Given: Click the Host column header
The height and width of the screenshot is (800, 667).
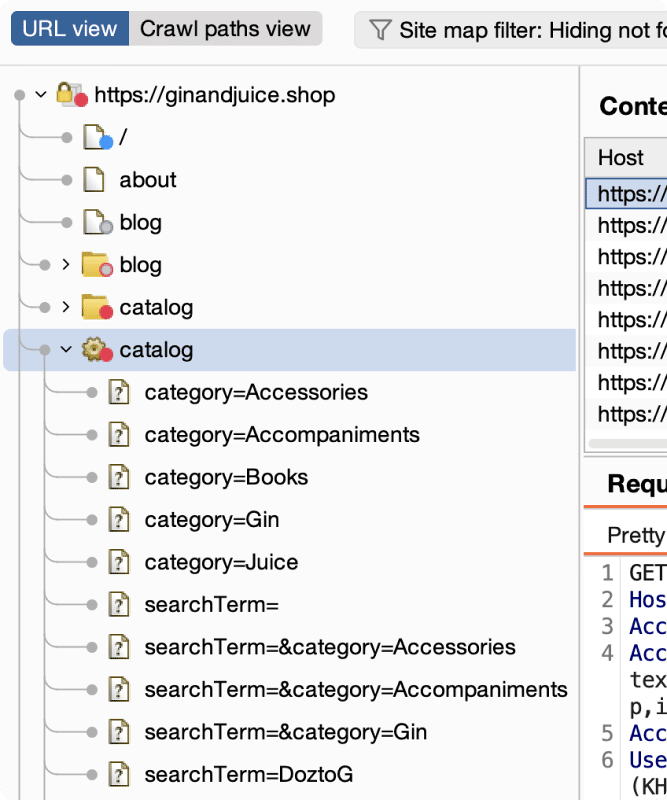Looking at the screenshot, I should click(x=621, y=157).
